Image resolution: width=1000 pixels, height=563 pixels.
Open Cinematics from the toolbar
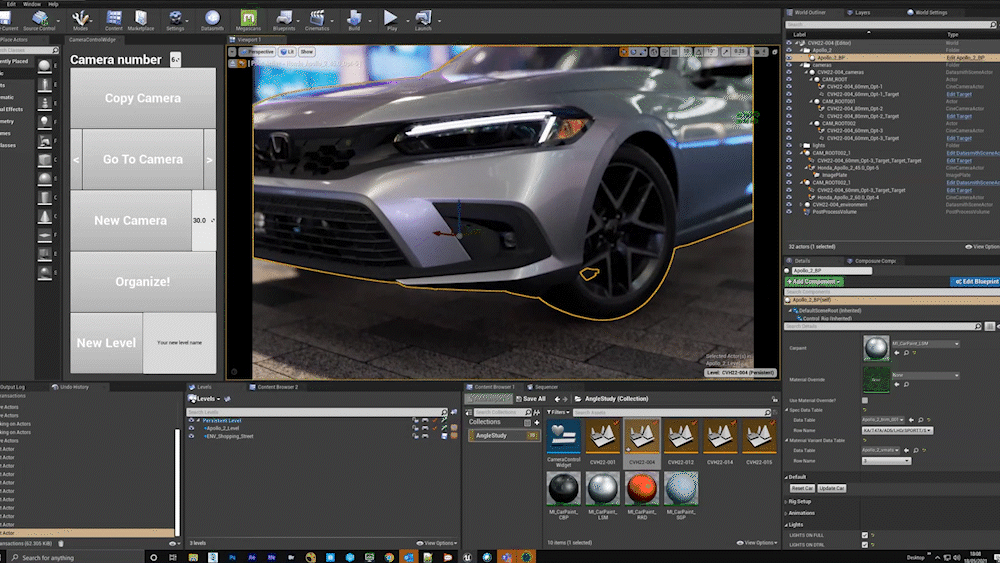click(318, 19)
